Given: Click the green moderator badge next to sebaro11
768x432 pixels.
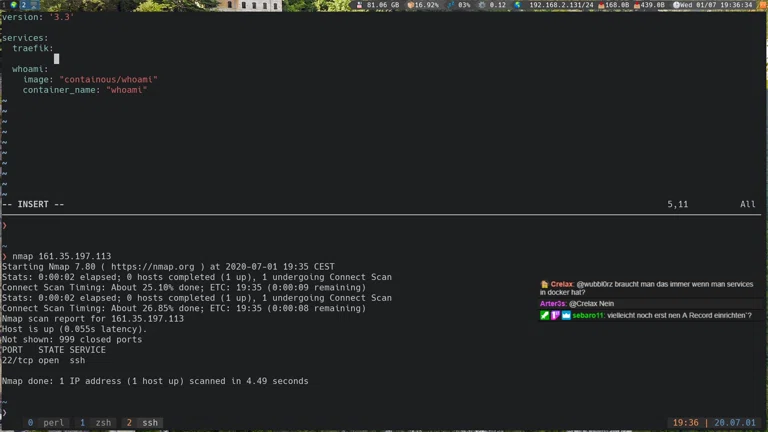Looking at the screenshot, I should pos(544,315).
